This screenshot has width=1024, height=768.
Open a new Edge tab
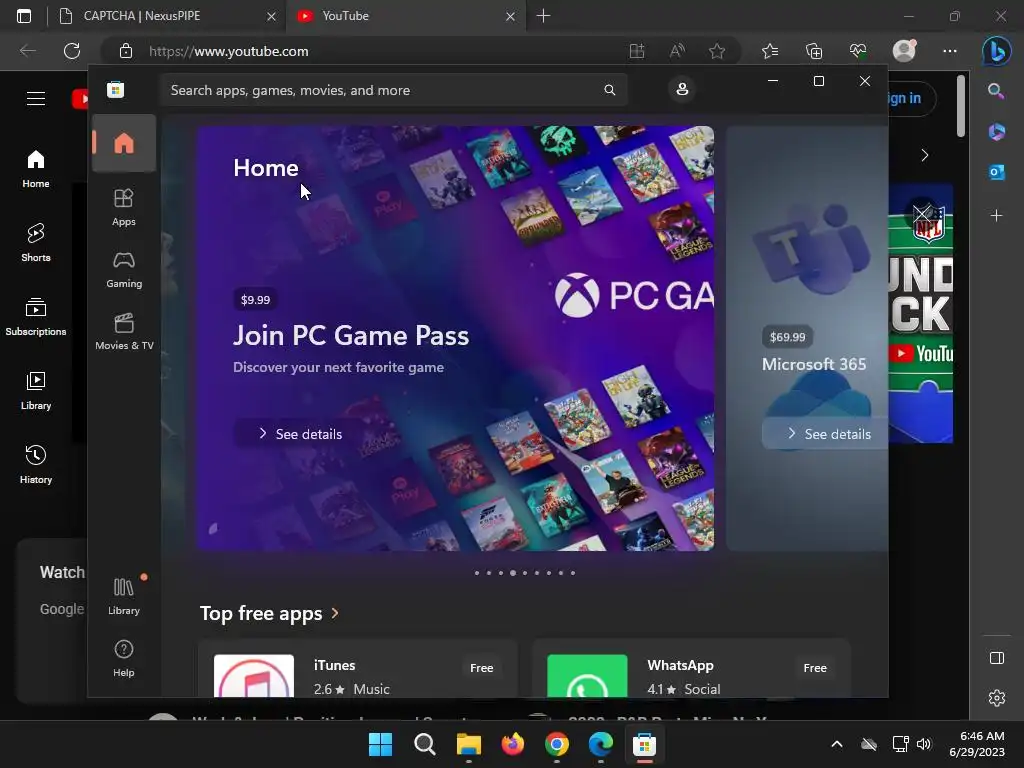coord(543,16)
